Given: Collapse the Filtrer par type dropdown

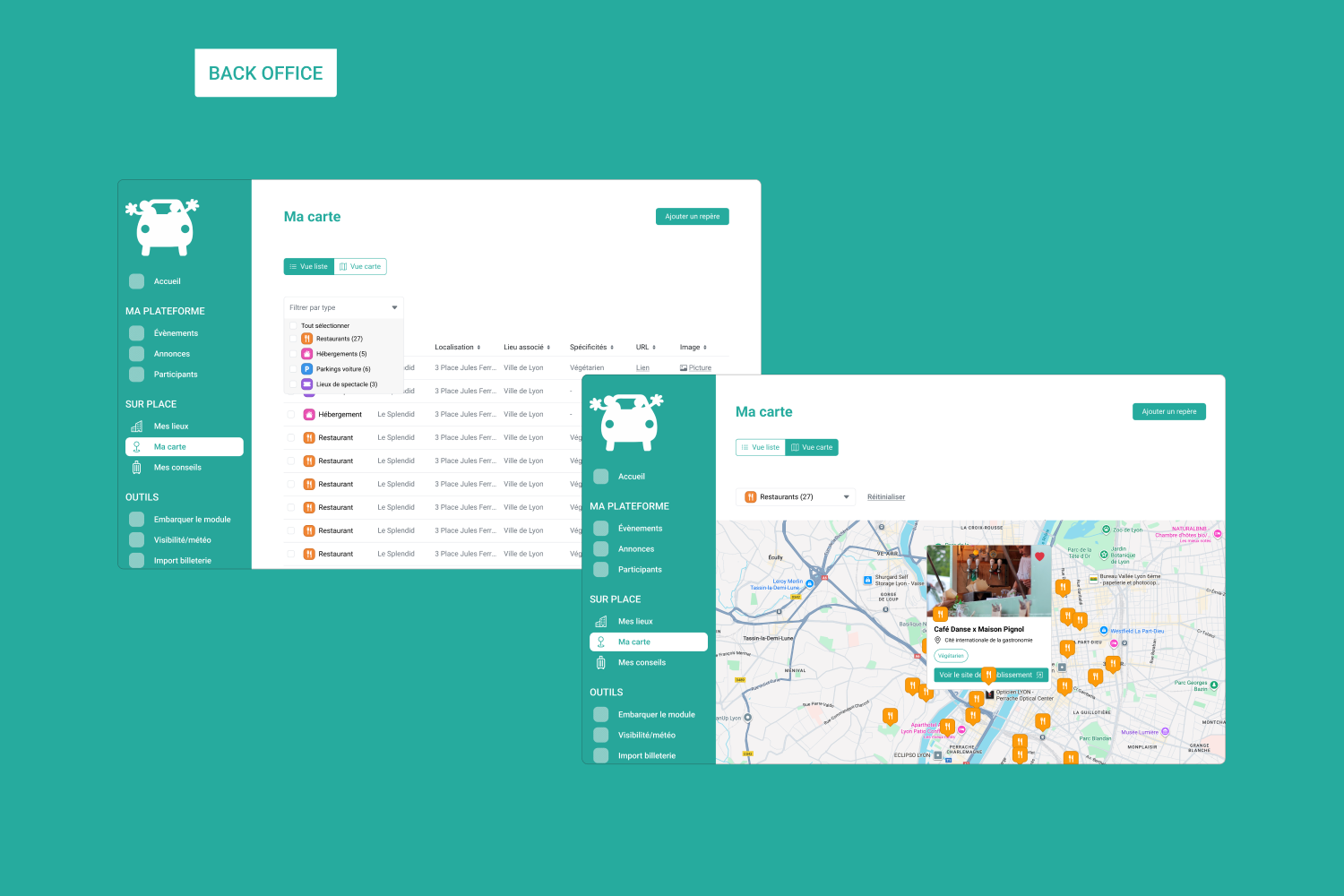Looking at the screenshot, I should (x=344, y=307).
